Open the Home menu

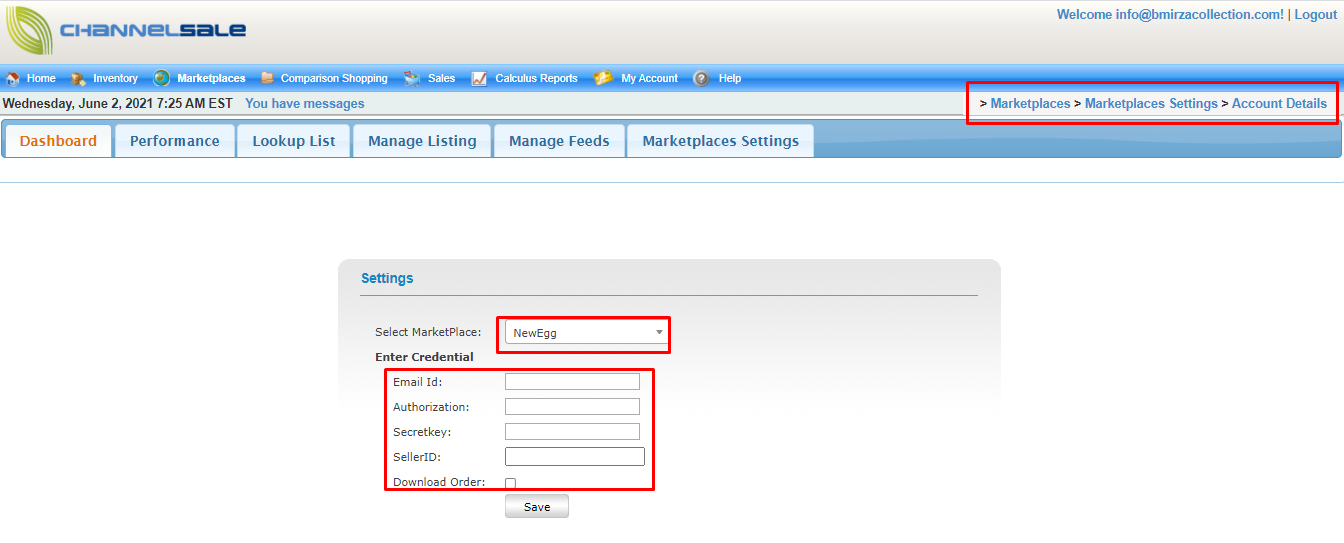pos(41,78)
